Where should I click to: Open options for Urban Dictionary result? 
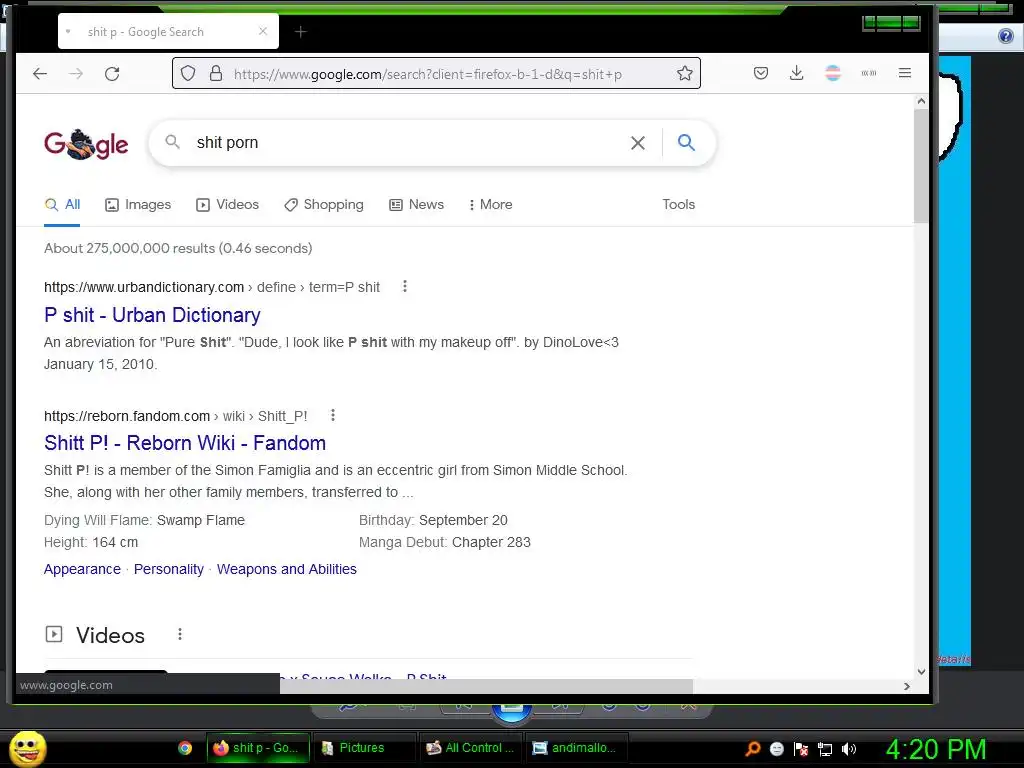(x=405, y=286)
